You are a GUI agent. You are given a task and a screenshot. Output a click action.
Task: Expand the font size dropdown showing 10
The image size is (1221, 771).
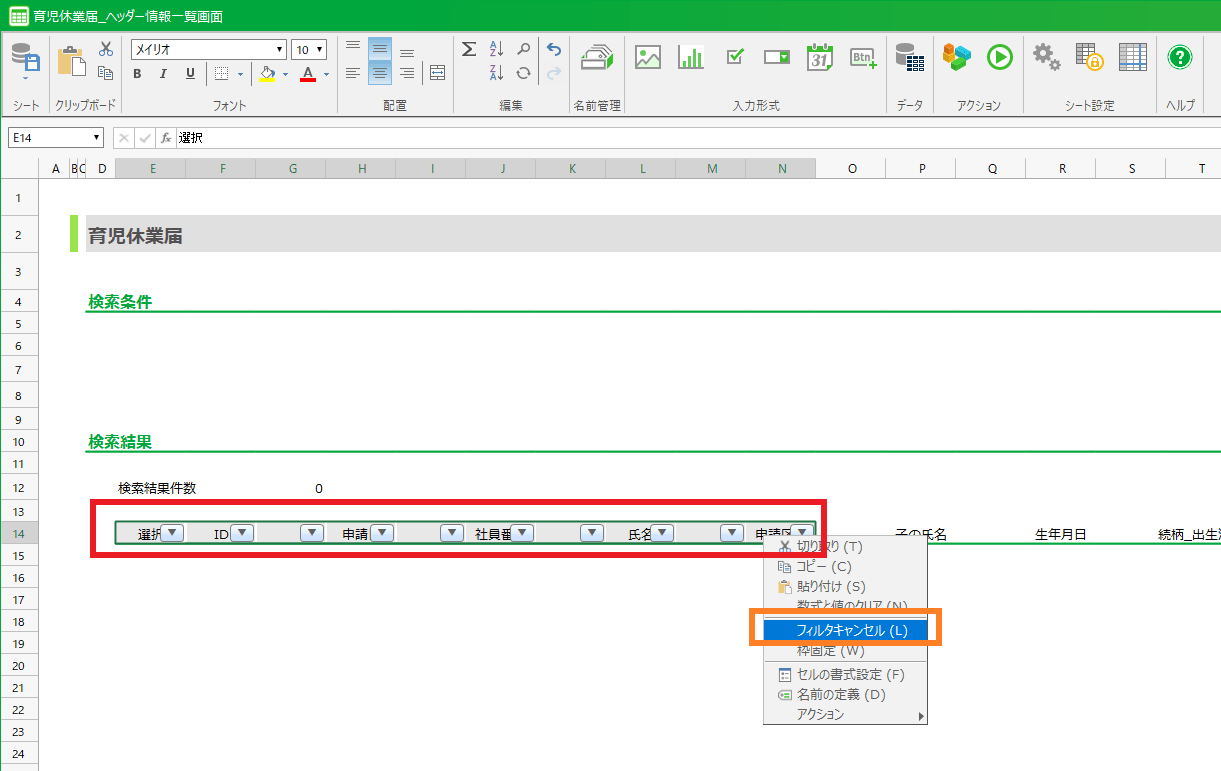pos(309,50)
